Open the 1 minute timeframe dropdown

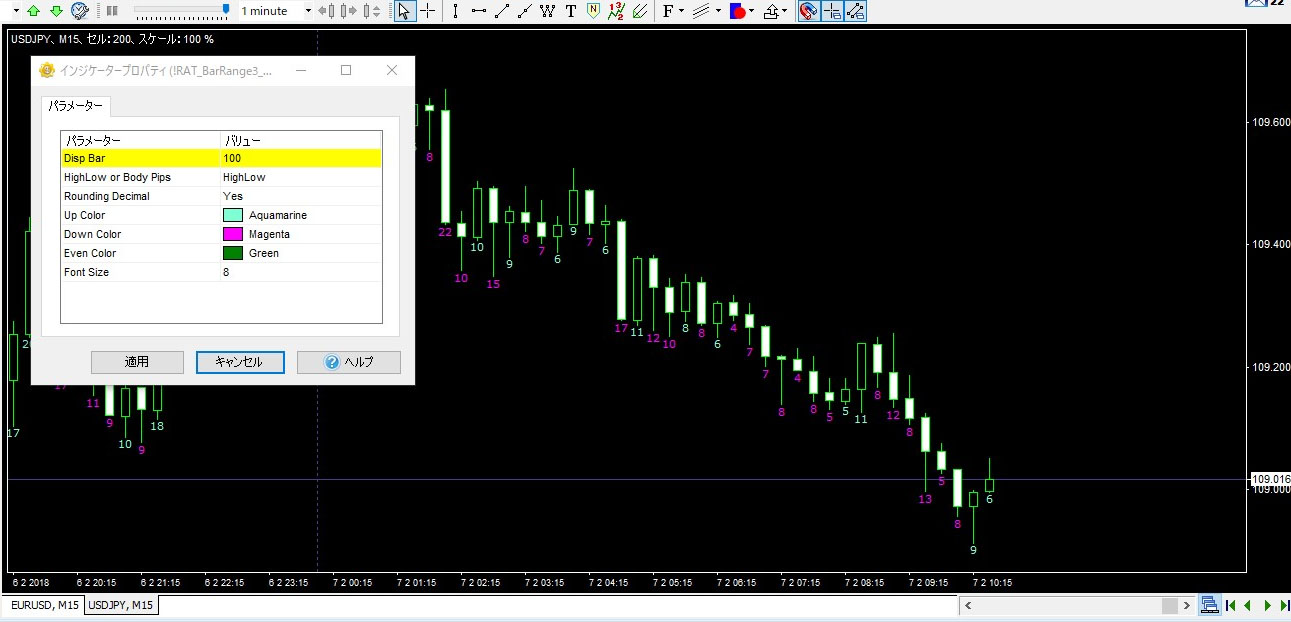coord(309,11)
